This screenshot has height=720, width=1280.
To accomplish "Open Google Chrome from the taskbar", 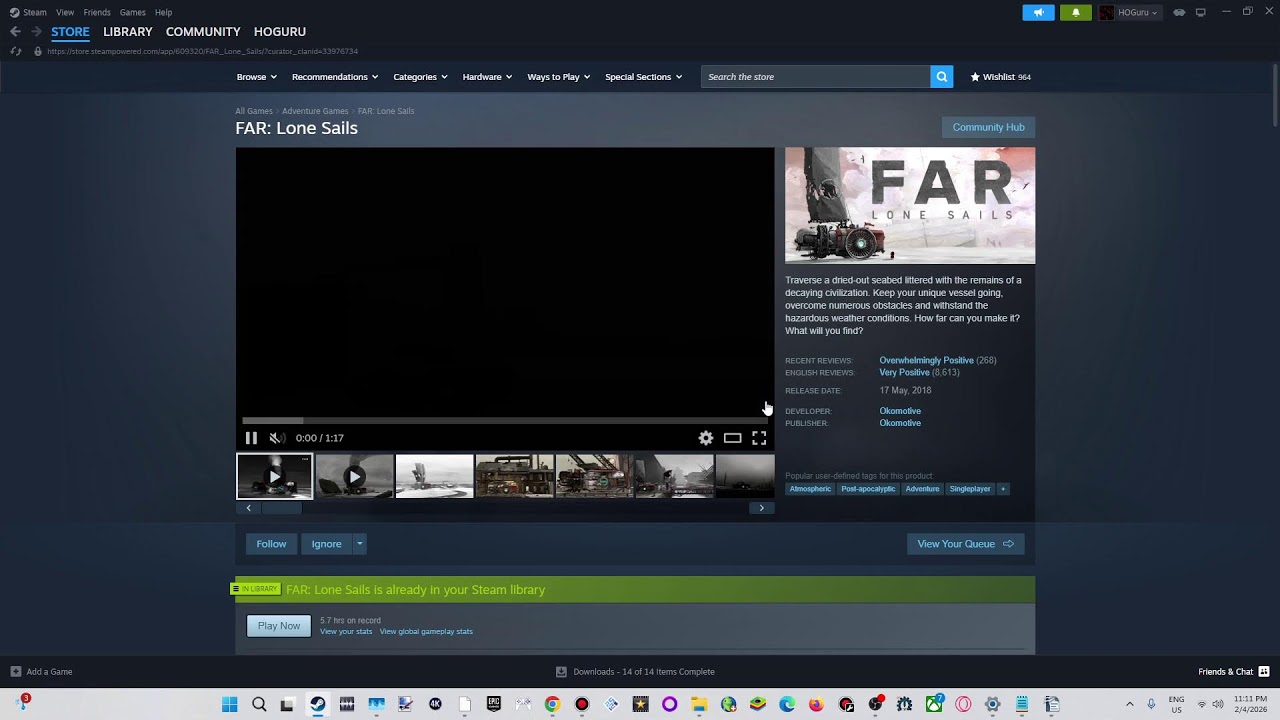I will click(x=552, y=704).
